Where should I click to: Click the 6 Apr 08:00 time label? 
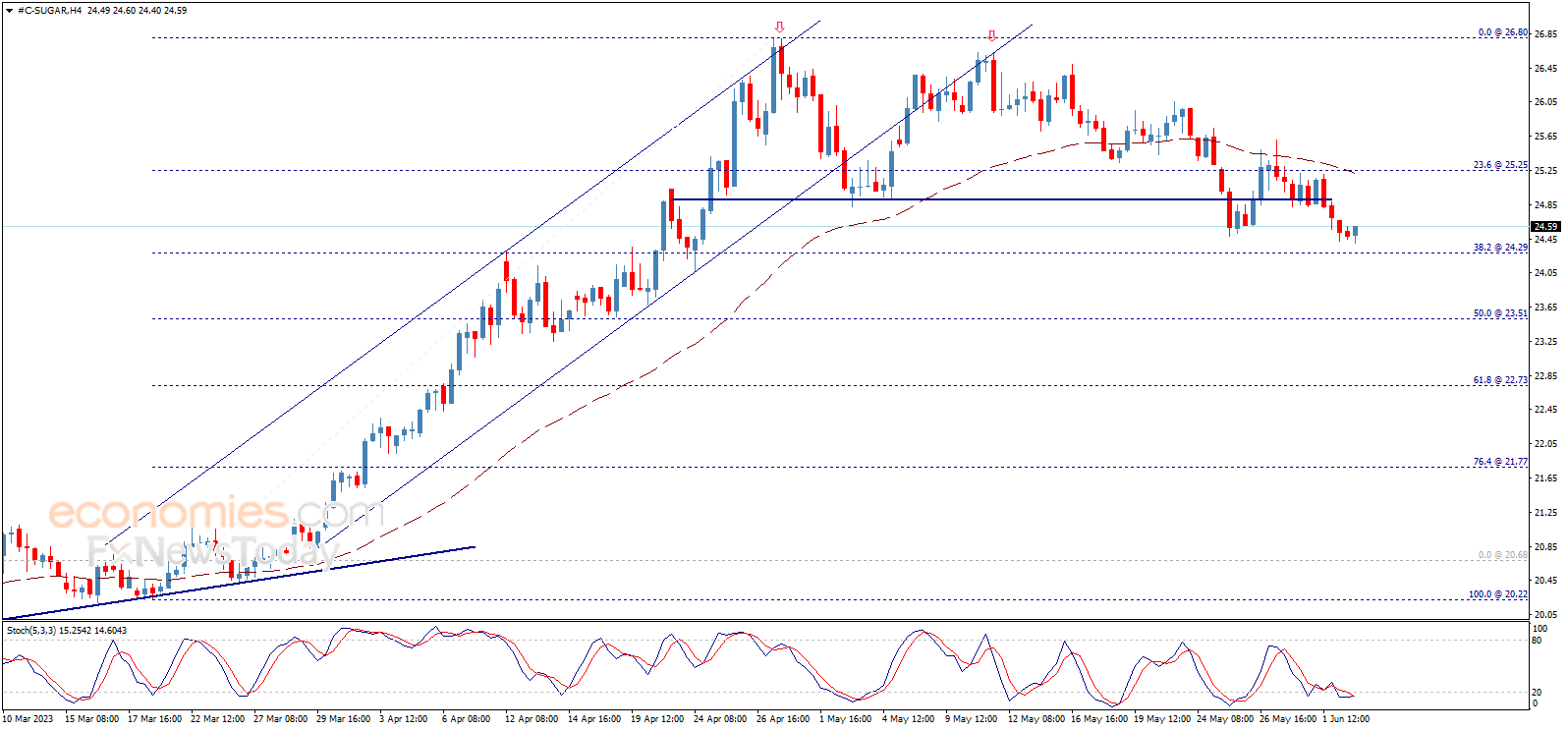[x=466, y=719]
